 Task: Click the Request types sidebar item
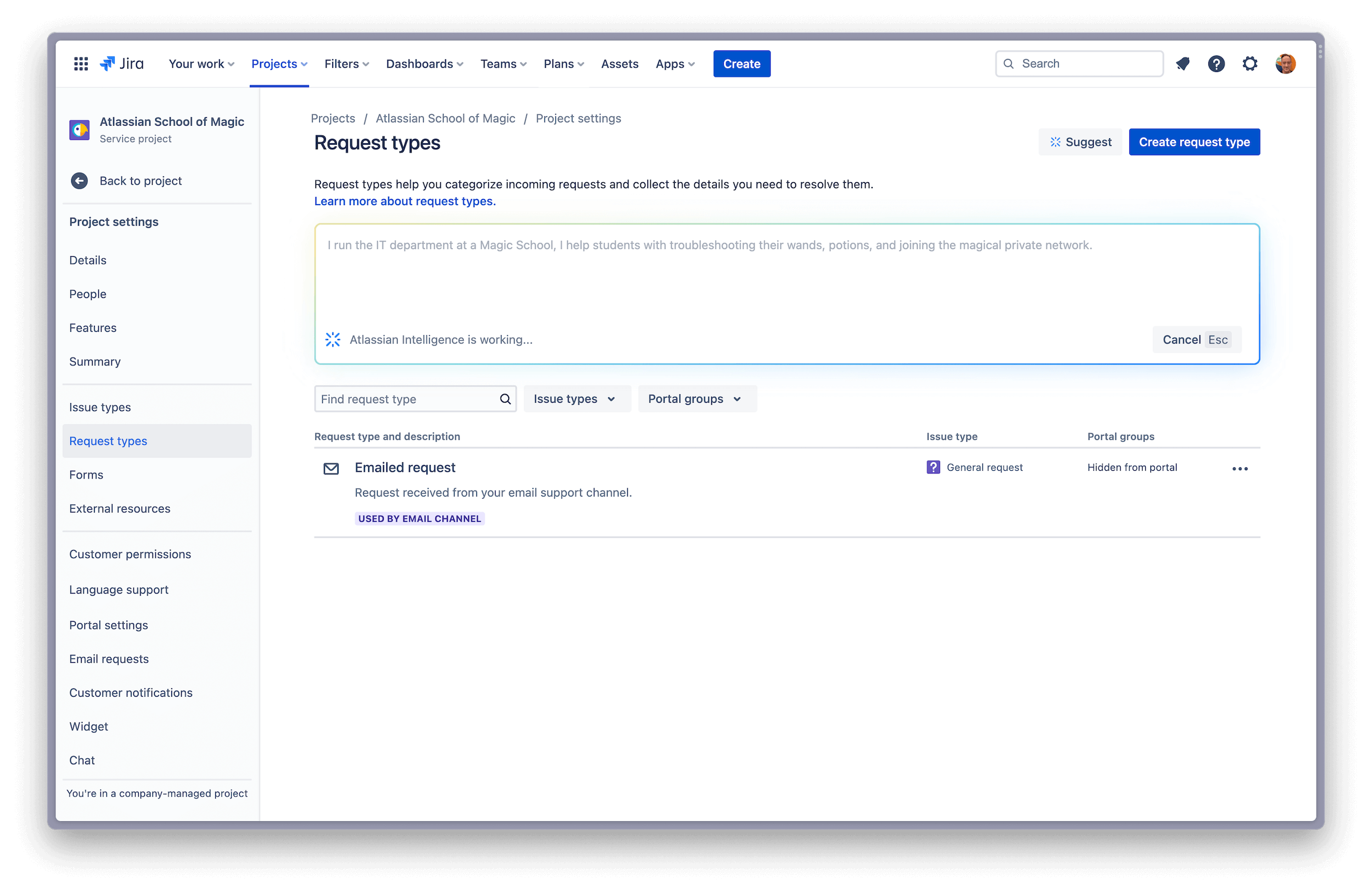point(107,440)
